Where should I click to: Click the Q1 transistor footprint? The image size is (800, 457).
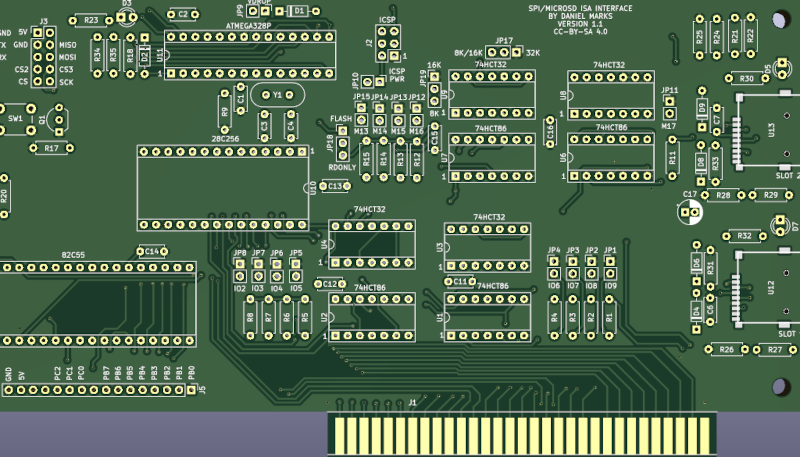[x=56, y=119]
